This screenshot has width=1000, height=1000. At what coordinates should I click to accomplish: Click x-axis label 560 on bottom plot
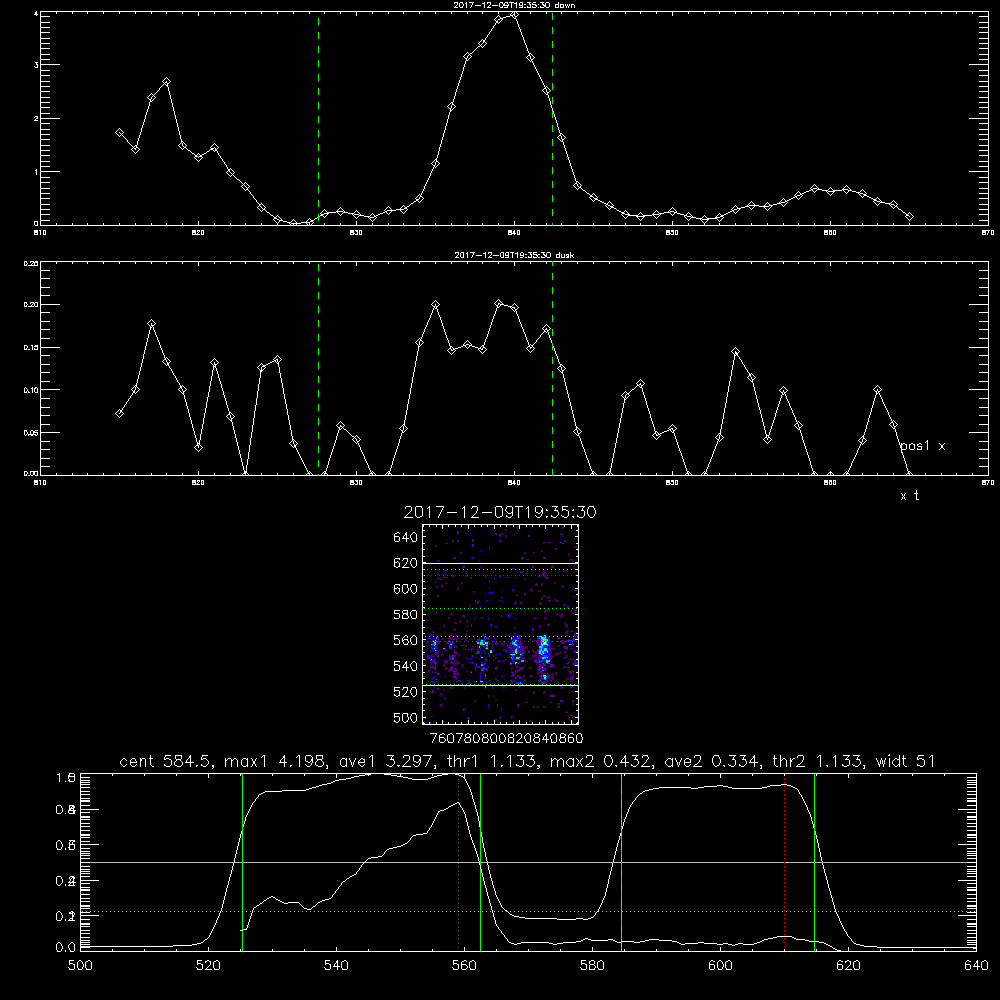[x=464, y=966]
